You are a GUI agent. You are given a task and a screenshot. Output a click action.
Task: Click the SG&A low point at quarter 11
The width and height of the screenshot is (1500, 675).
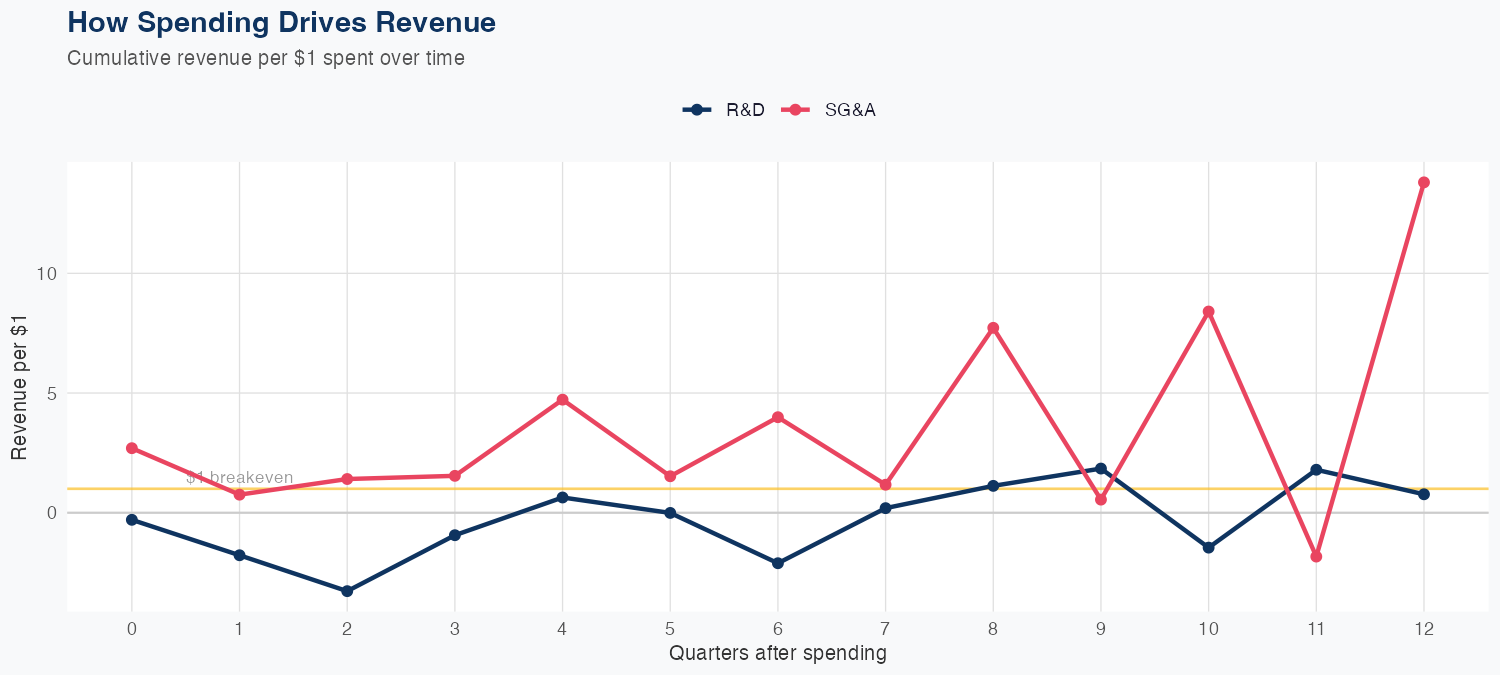coord(1316,556)
